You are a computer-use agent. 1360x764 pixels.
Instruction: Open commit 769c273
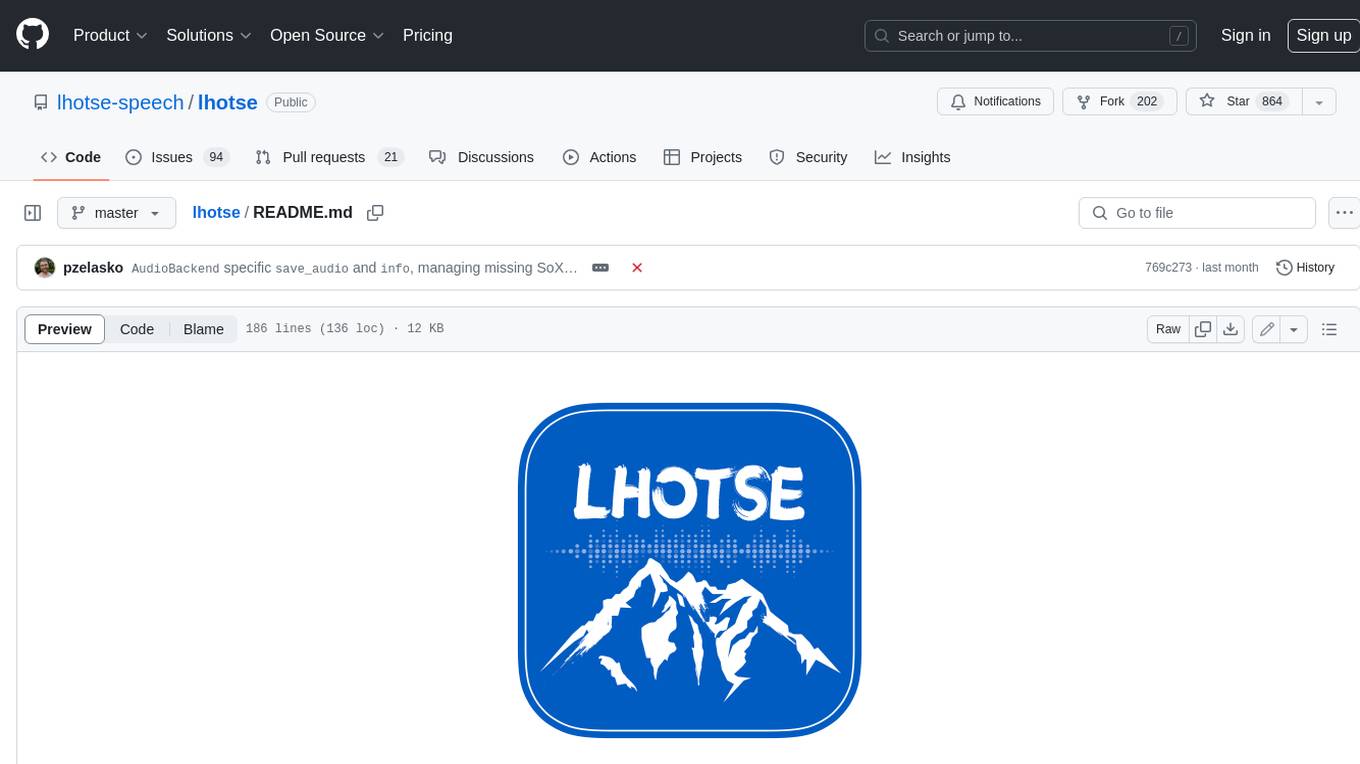(1168, 268)
